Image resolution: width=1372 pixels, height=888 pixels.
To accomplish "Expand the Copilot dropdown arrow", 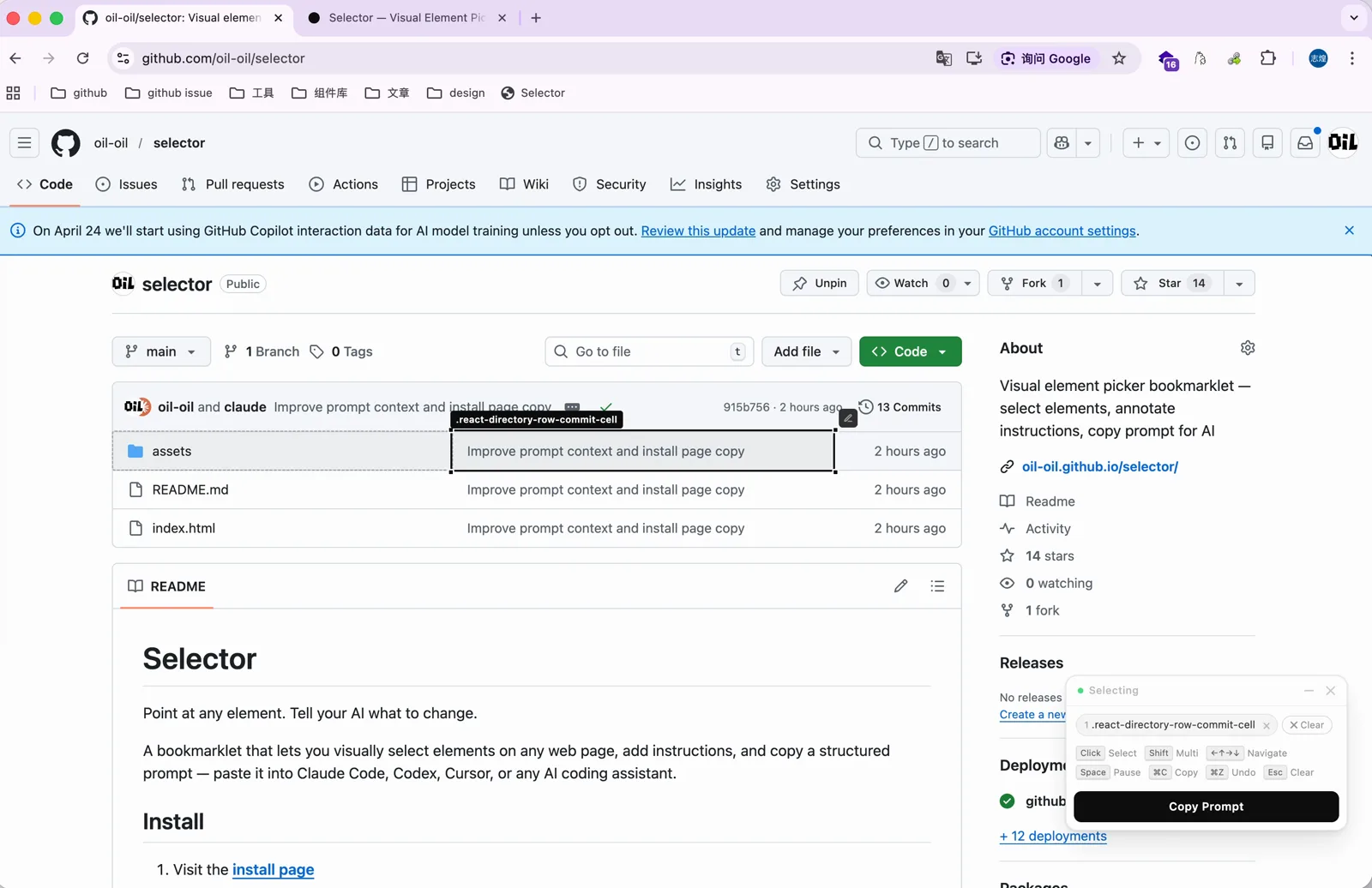I will (1088, 143).
